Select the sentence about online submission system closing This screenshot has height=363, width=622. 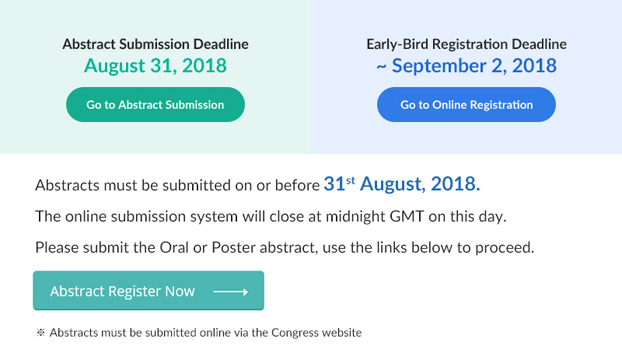pyautogui.click(x=271, y=217)
